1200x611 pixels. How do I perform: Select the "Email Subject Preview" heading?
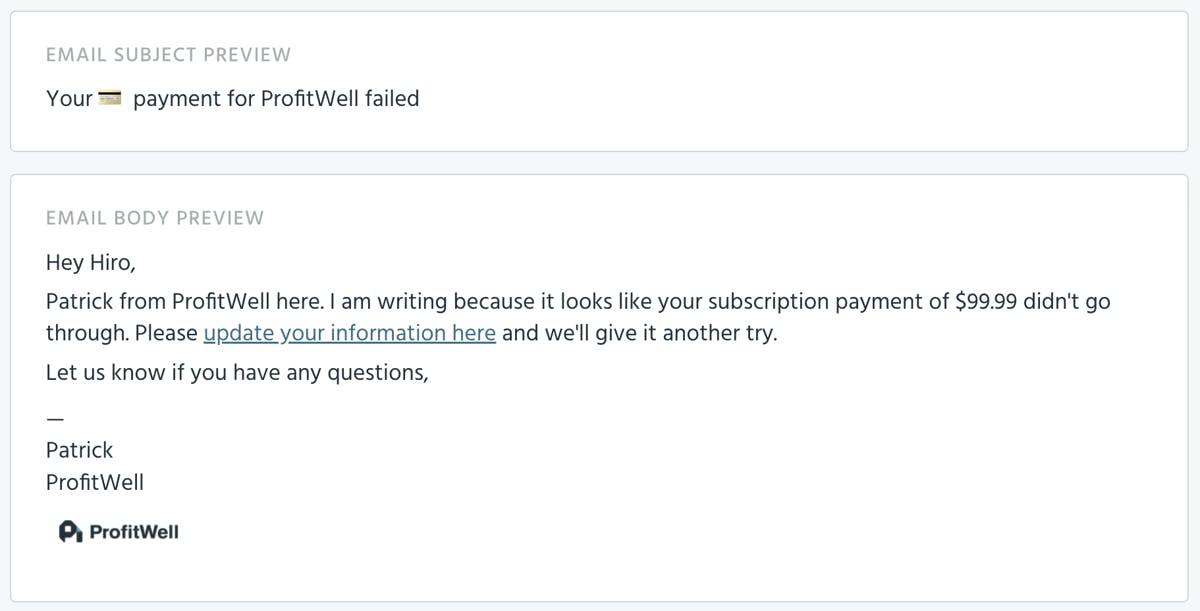(x=168, y=55)
